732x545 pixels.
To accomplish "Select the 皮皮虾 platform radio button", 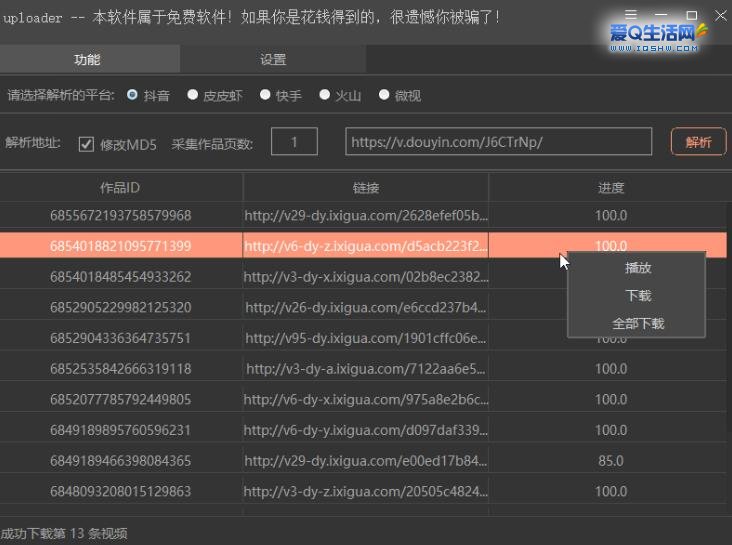I will coord(192,95).
